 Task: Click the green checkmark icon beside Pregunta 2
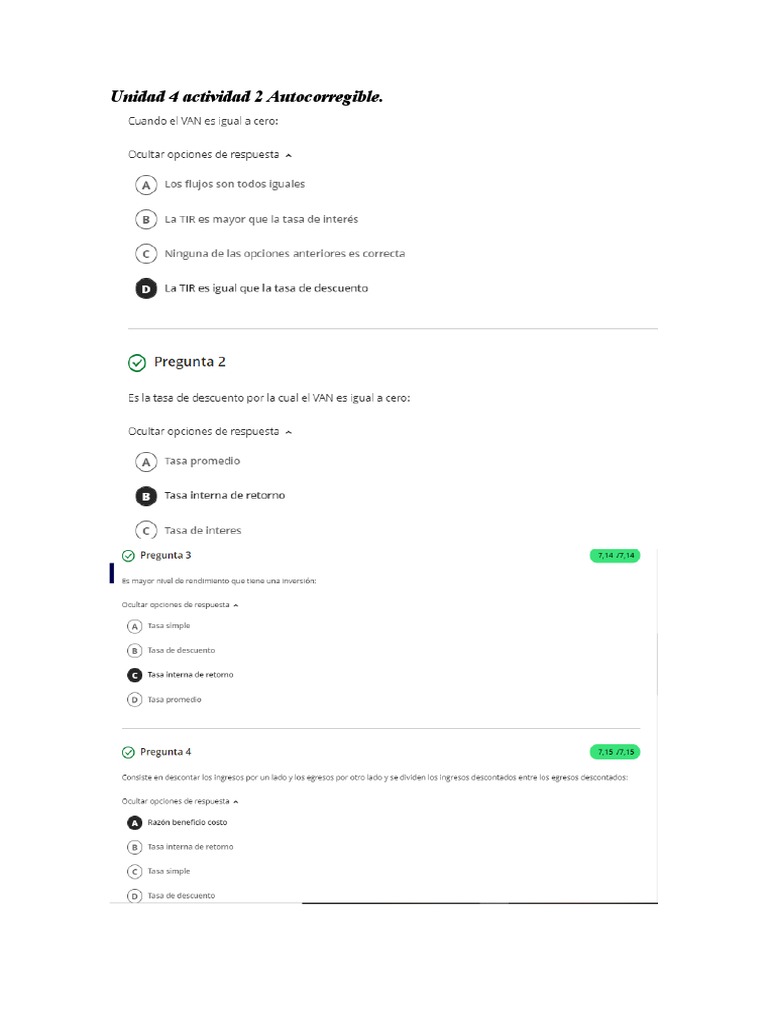137,362
